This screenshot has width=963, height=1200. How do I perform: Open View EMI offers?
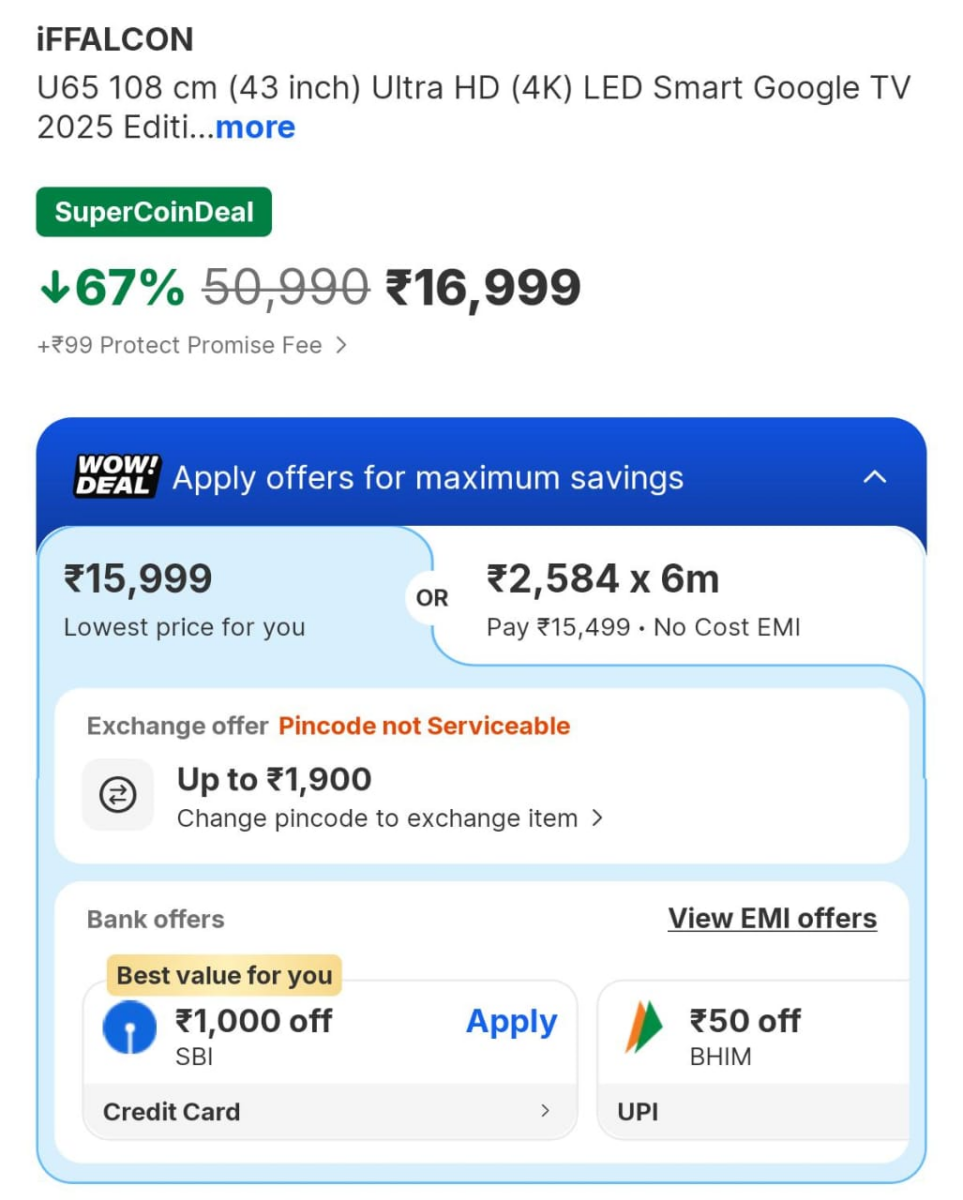pyautogui.click(x=771, y=918)
